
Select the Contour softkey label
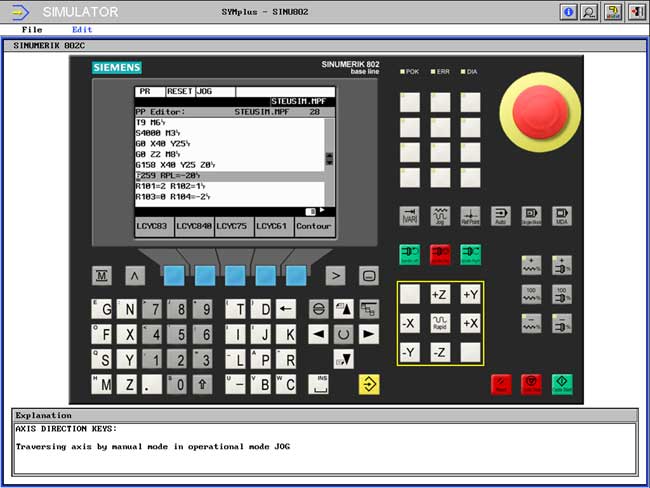[313, 226]
